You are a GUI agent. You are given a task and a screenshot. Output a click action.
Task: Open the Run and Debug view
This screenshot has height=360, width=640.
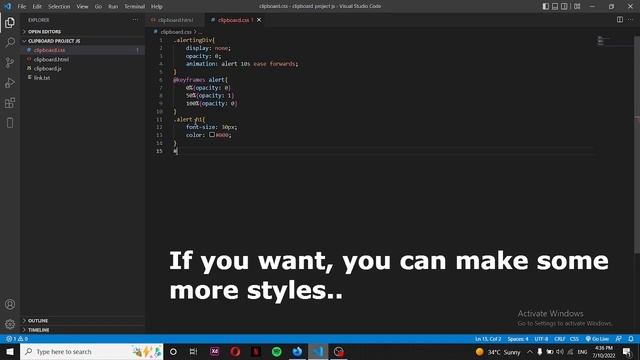tap(10, 82)
